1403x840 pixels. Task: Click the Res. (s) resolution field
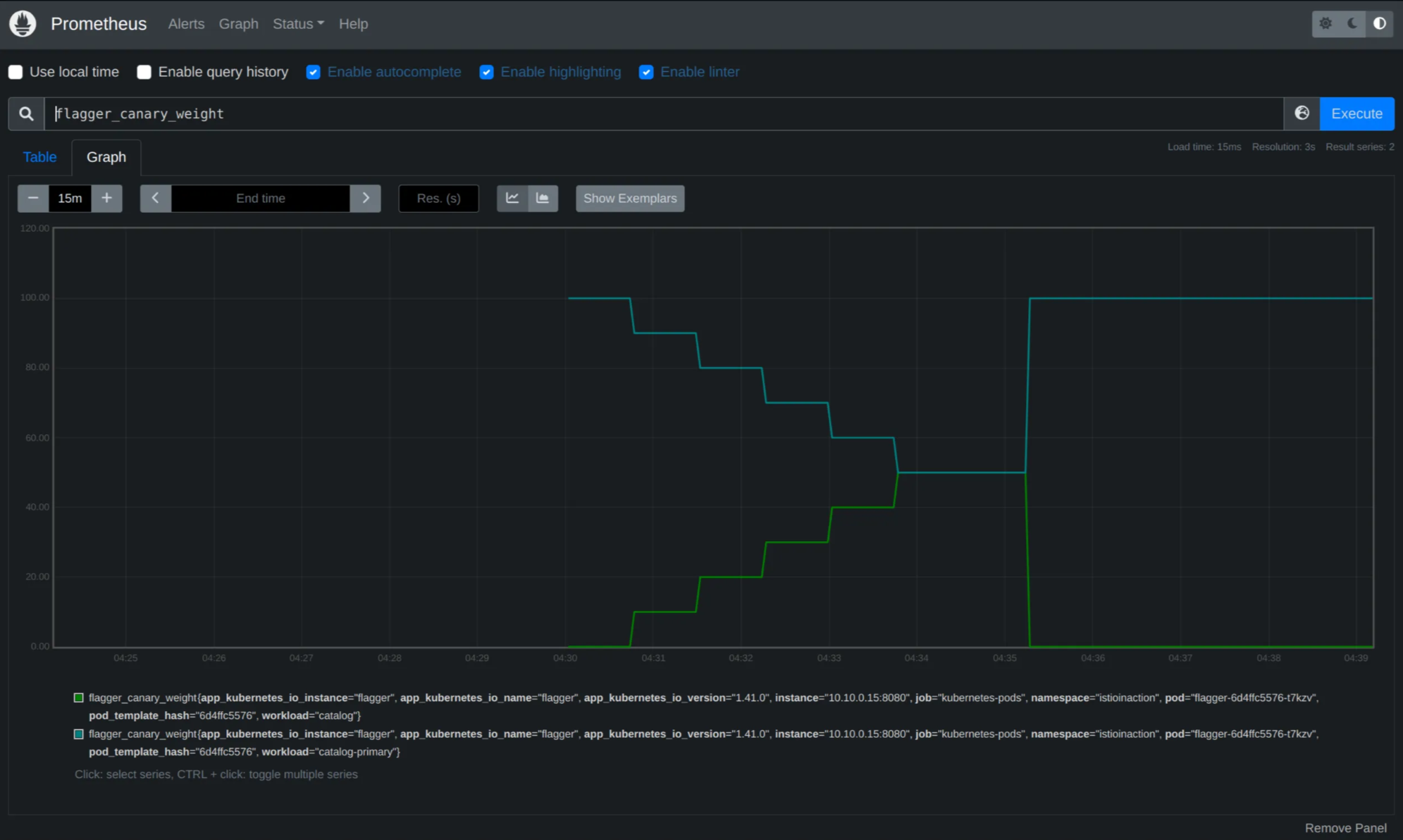tap(438, 198)
